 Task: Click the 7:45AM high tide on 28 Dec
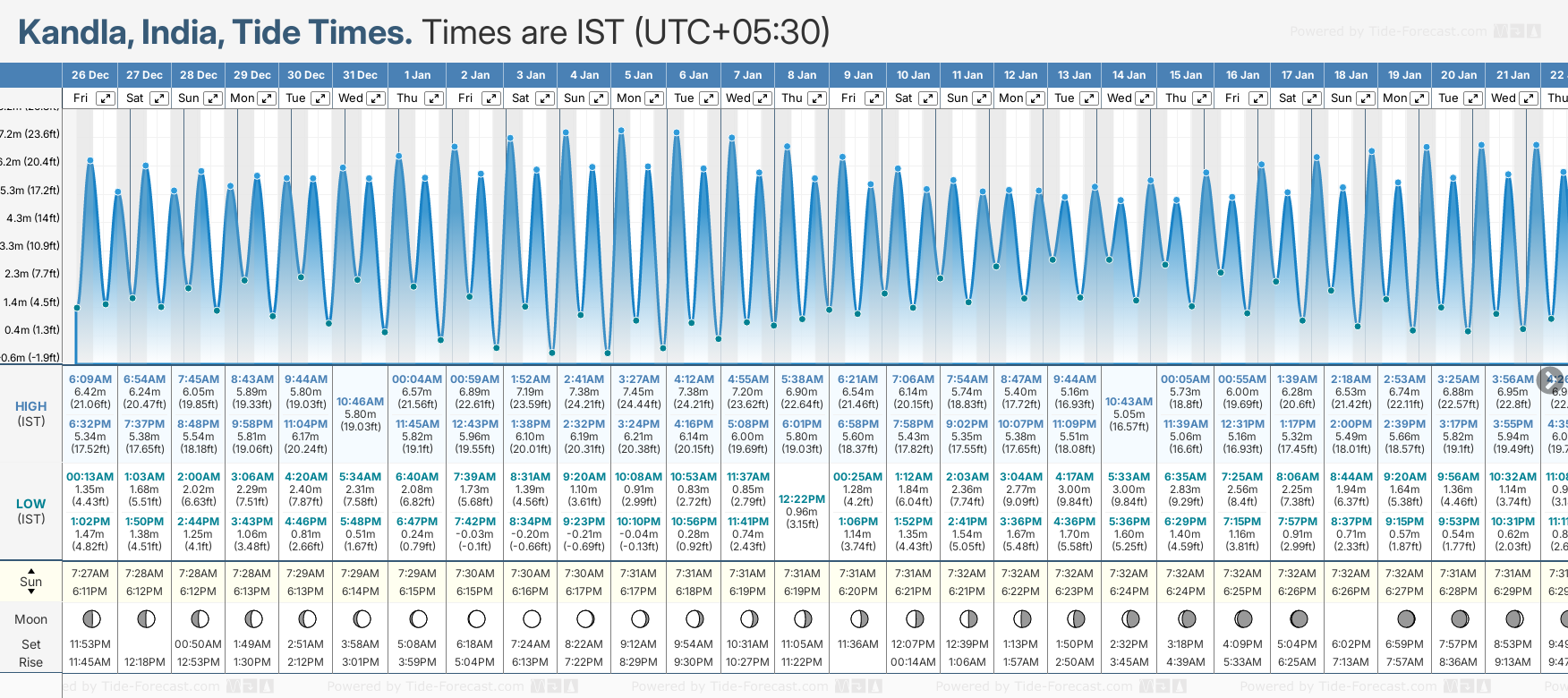pos(198,379)
